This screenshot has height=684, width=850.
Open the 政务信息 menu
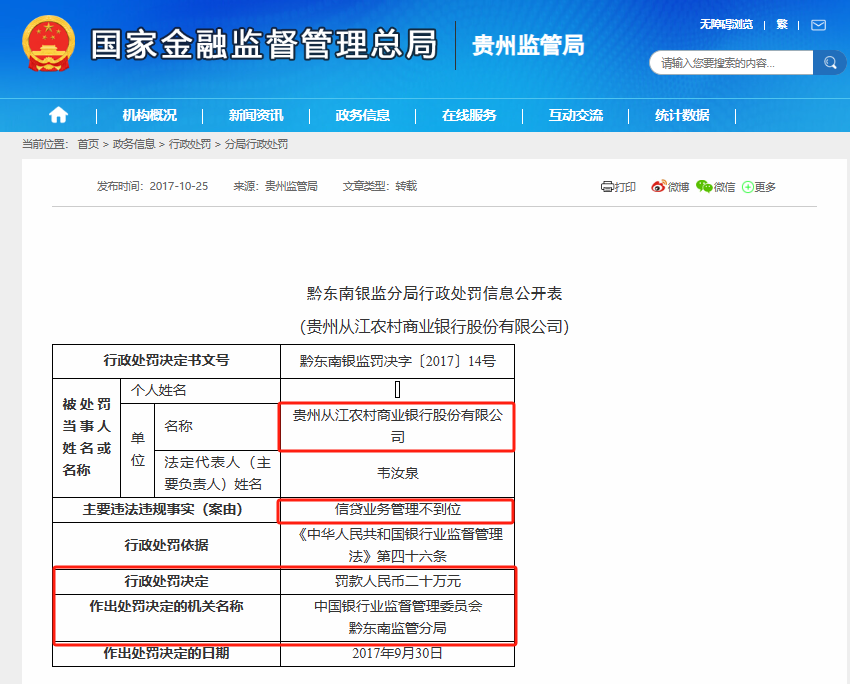[363, 115]
